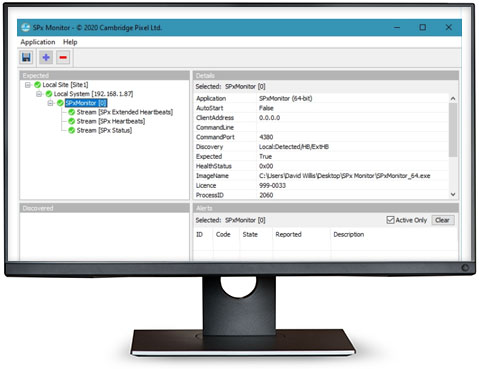The height and width of the screenshot is (369, 479).
Task: Click the blue plus add icon
Action: coord(46,58)
